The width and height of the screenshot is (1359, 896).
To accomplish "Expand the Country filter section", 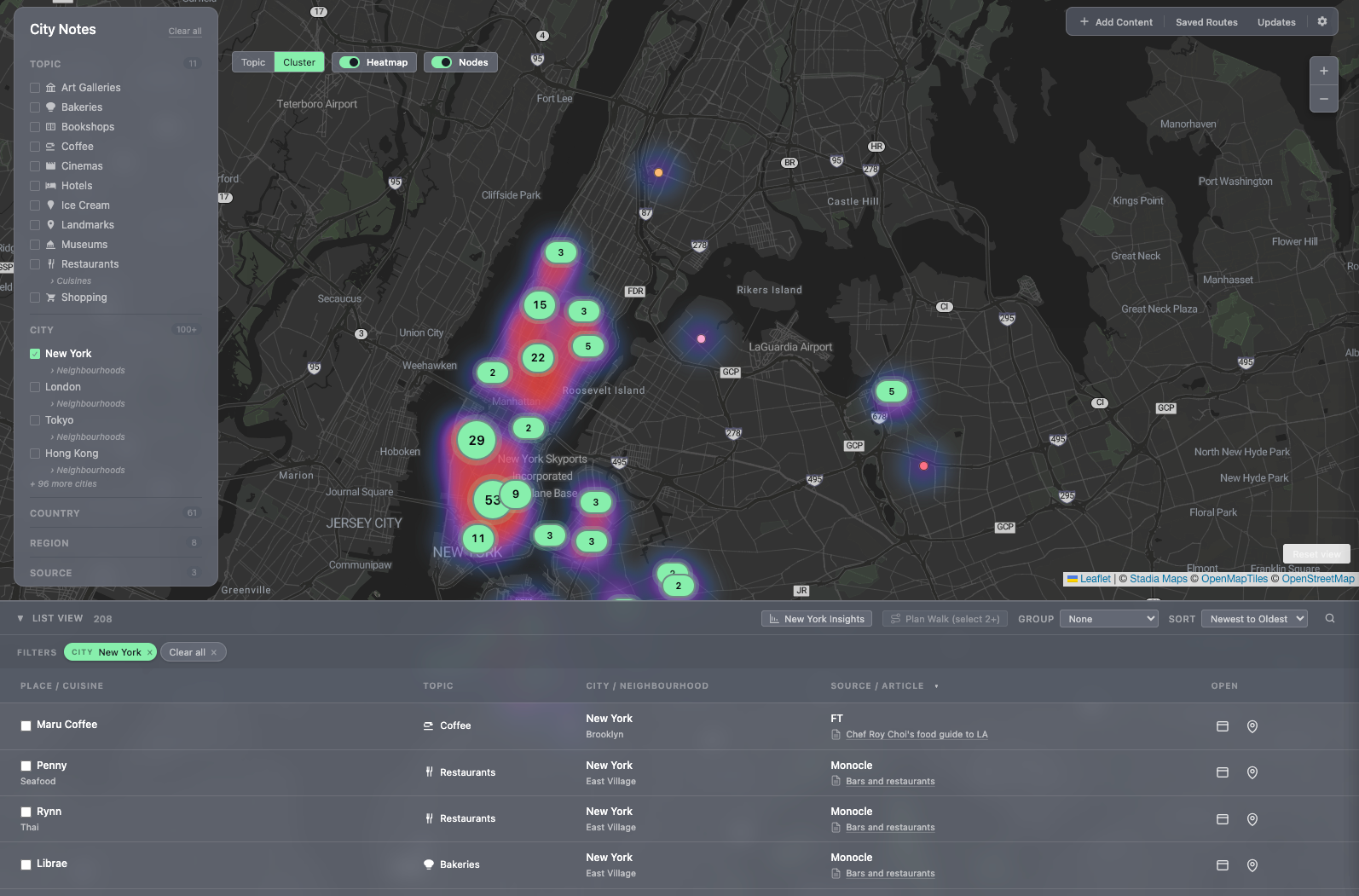I will click(115, 513).
